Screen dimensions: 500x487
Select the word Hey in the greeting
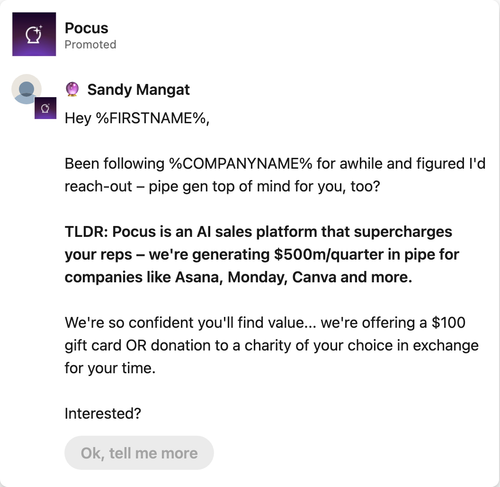78,119
